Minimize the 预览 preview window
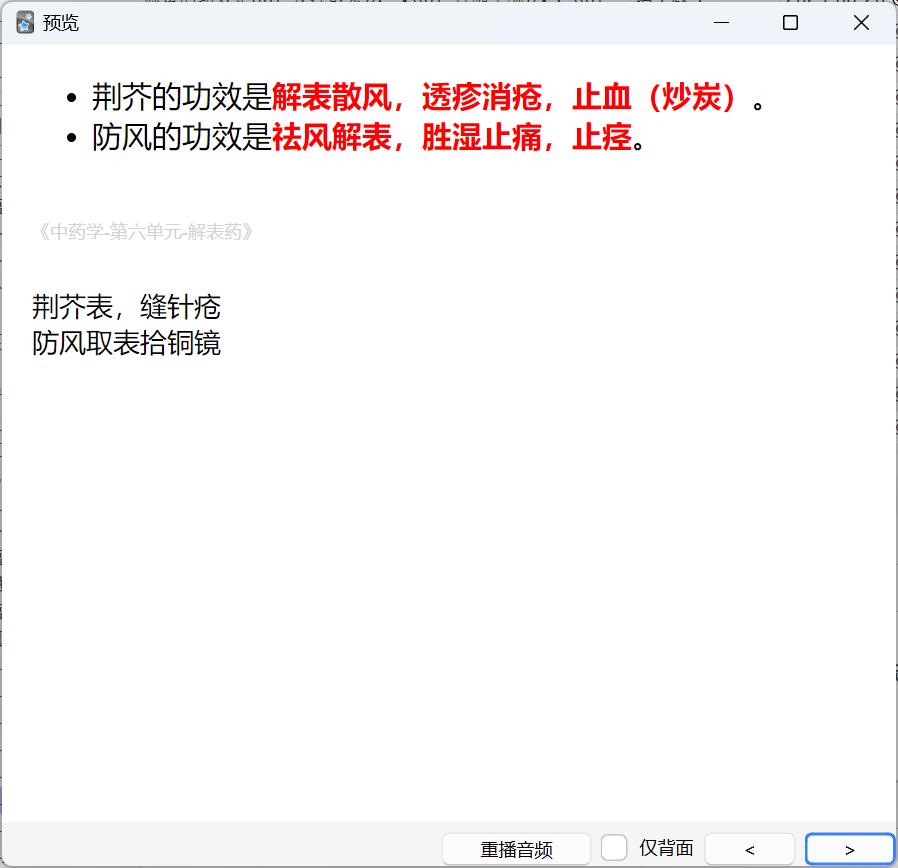The width and height of the screenshot is (898, 868). 722,23
